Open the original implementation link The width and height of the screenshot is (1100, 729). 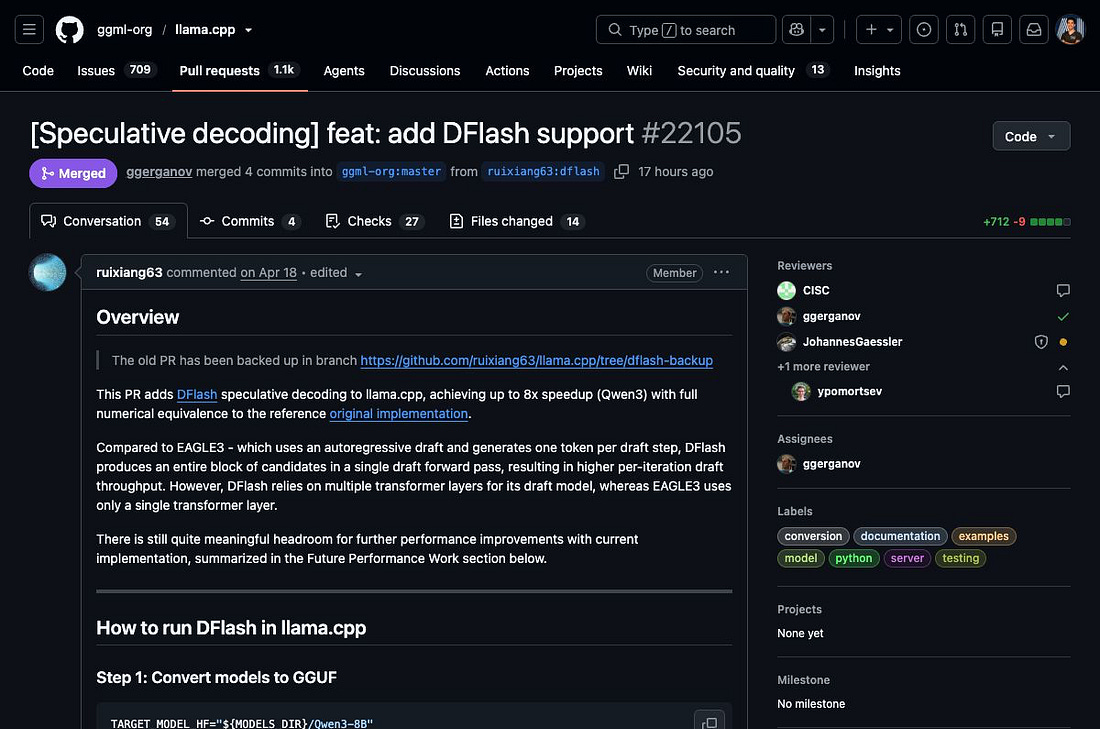pyautogui.click(x=398, y=413)
